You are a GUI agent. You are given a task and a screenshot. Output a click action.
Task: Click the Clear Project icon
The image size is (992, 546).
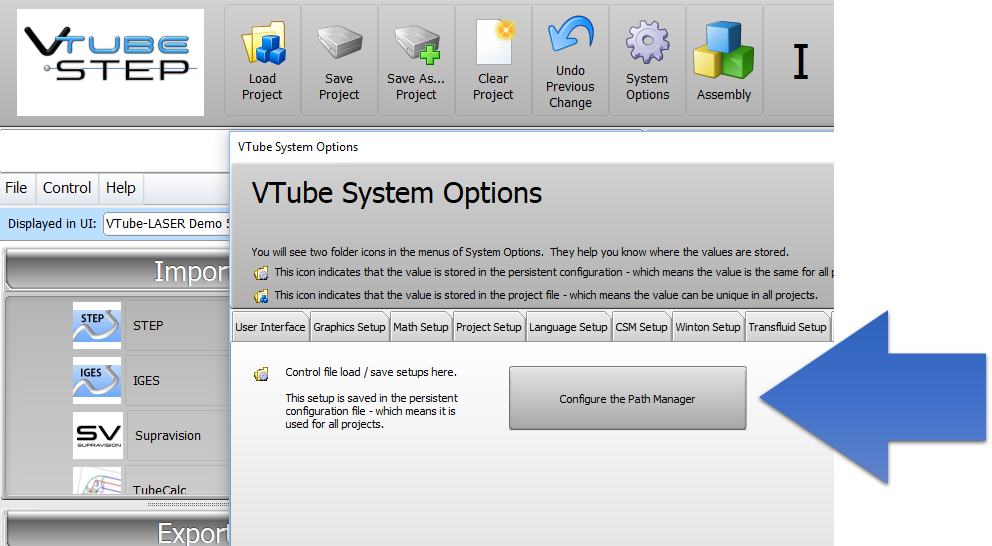coord(493,59)
